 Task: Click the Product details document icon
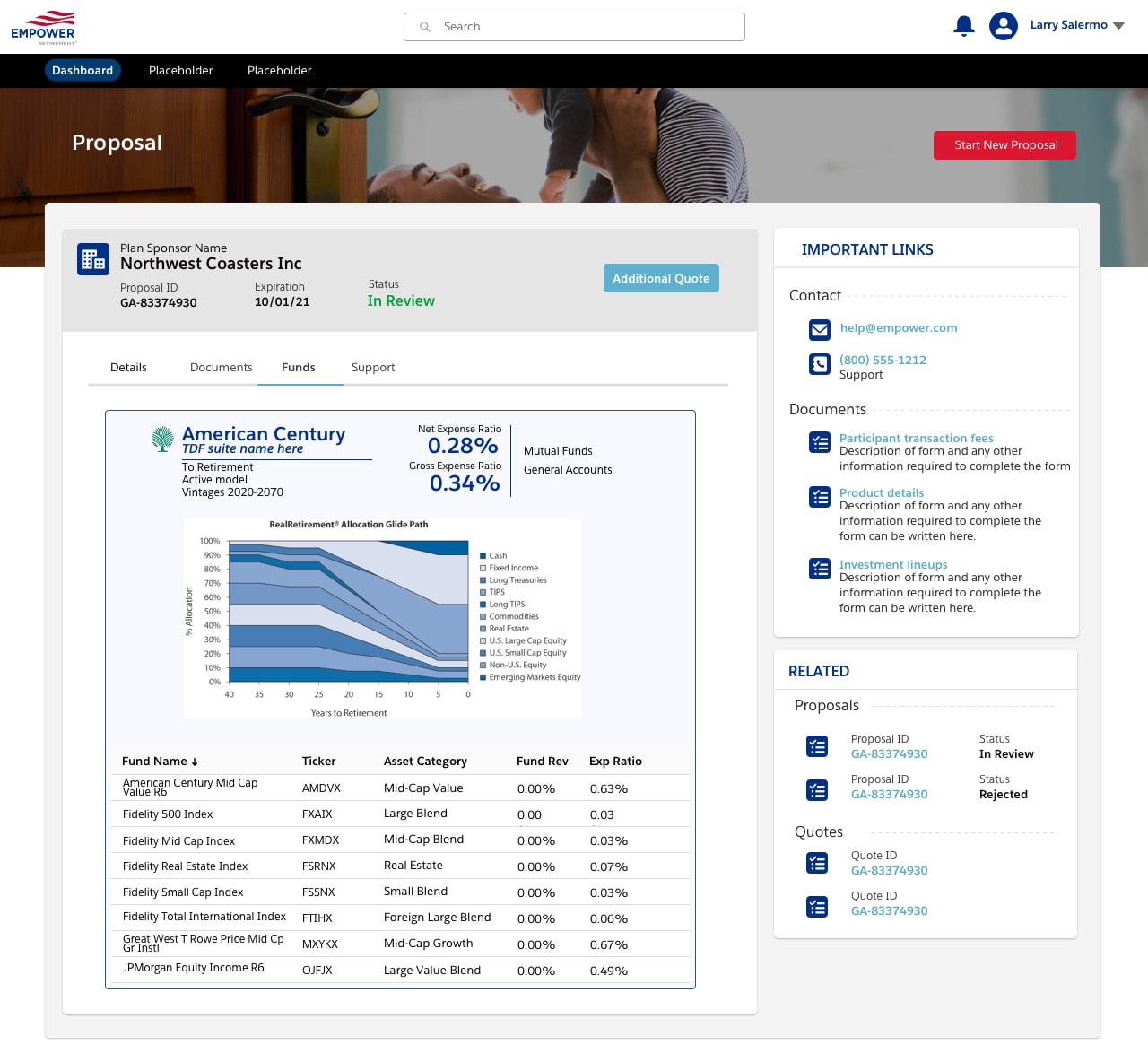(x=820, y=497)
